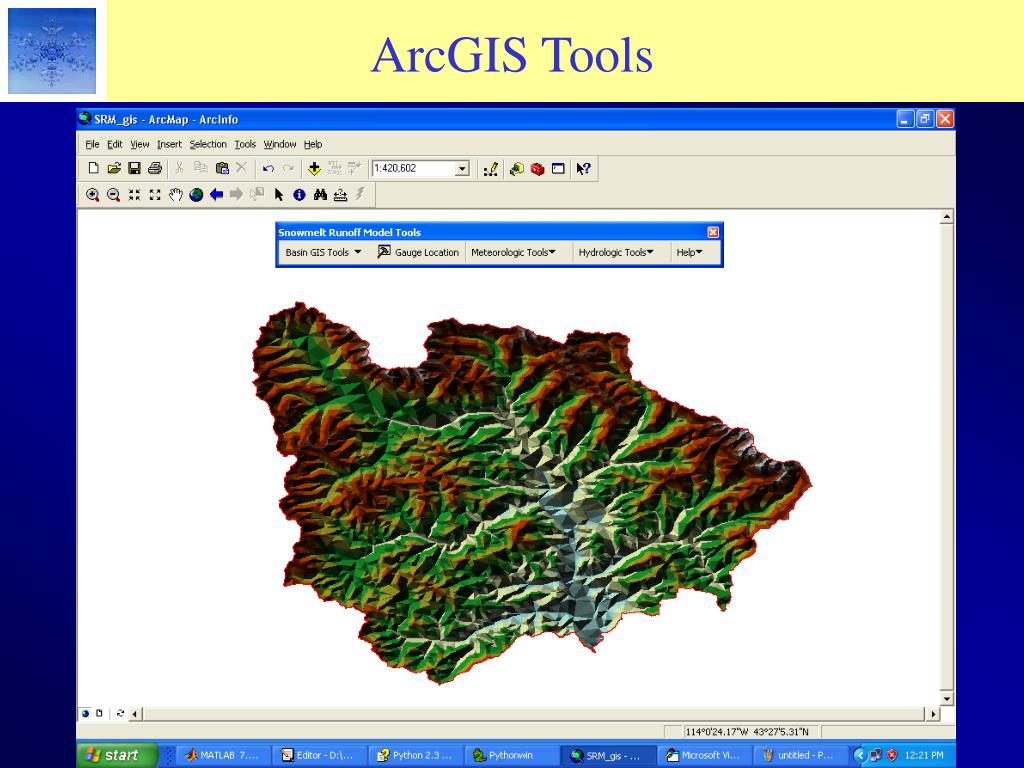Image resolution: width=1024 pixels, height=768 pixels.
Task: Select the Zoom Out tool
Action: [x=113, y=195]
